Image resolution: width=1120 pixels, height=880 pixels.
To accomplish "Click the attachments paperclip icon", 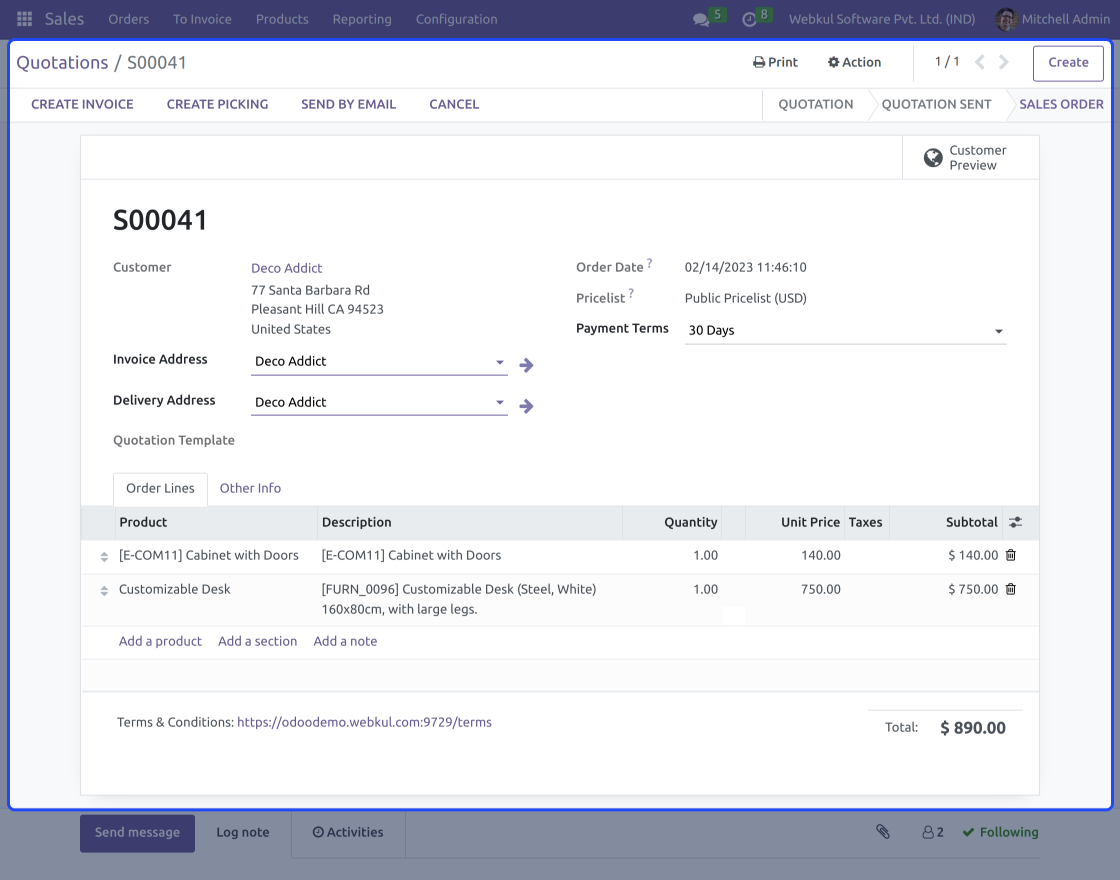I will 883,832.
